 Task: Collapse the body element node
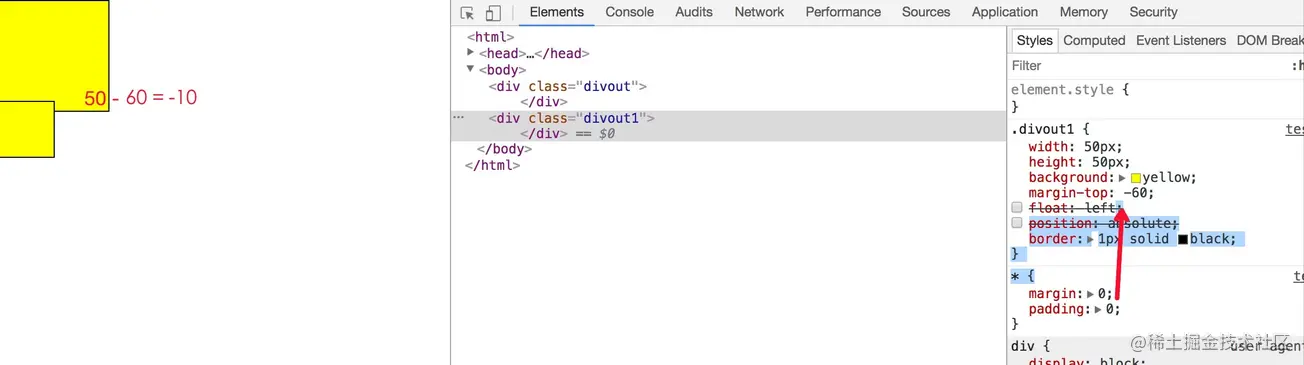pos(471,69)
